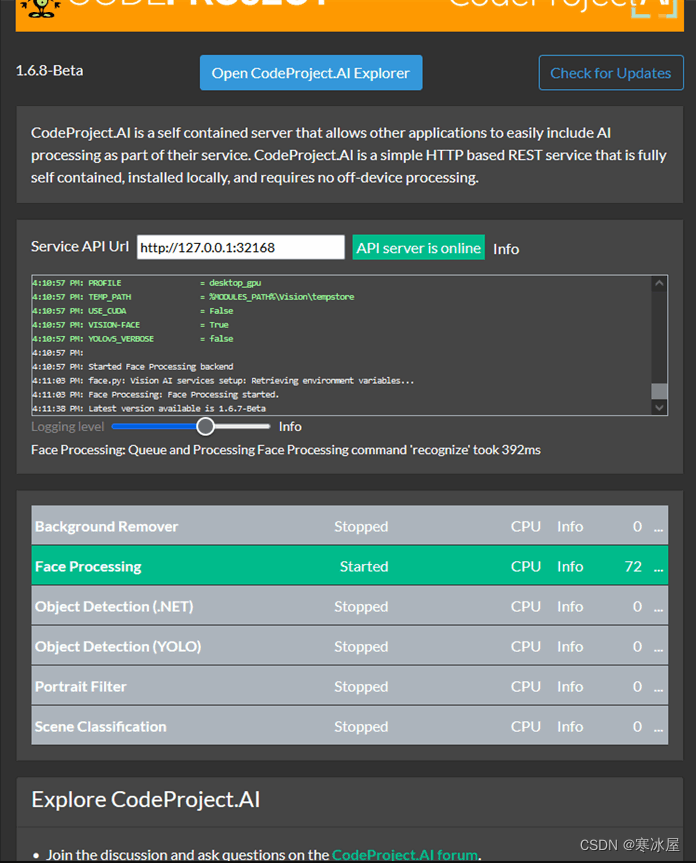Image resolution: width=696 pixels, height=863 pixels.
Task: Click Stopped status of Scene Classification
Action: pos(361,727)
